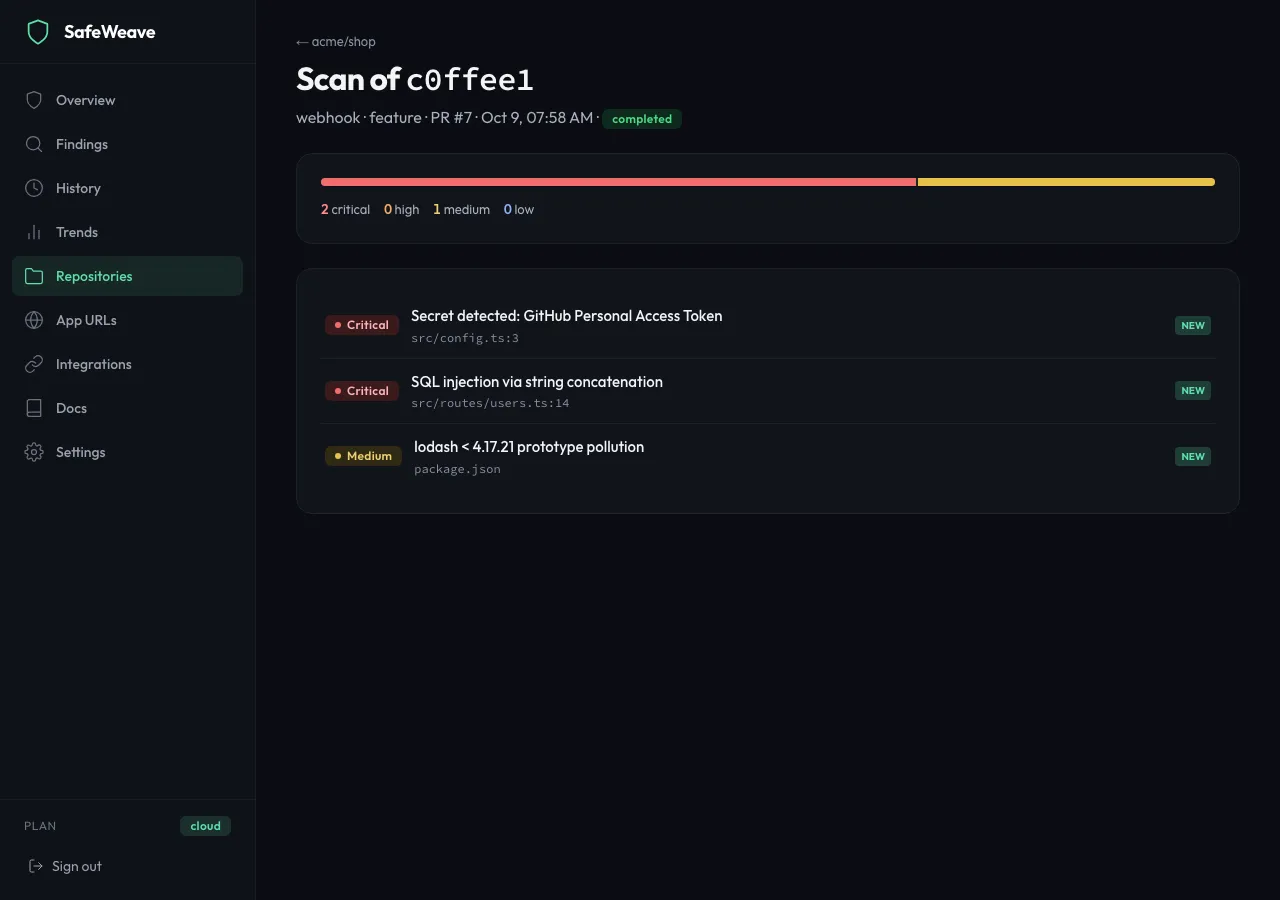The image size is (1280, 900).
Task: Click the package.json file path
Action: click(x=457, y=469)
